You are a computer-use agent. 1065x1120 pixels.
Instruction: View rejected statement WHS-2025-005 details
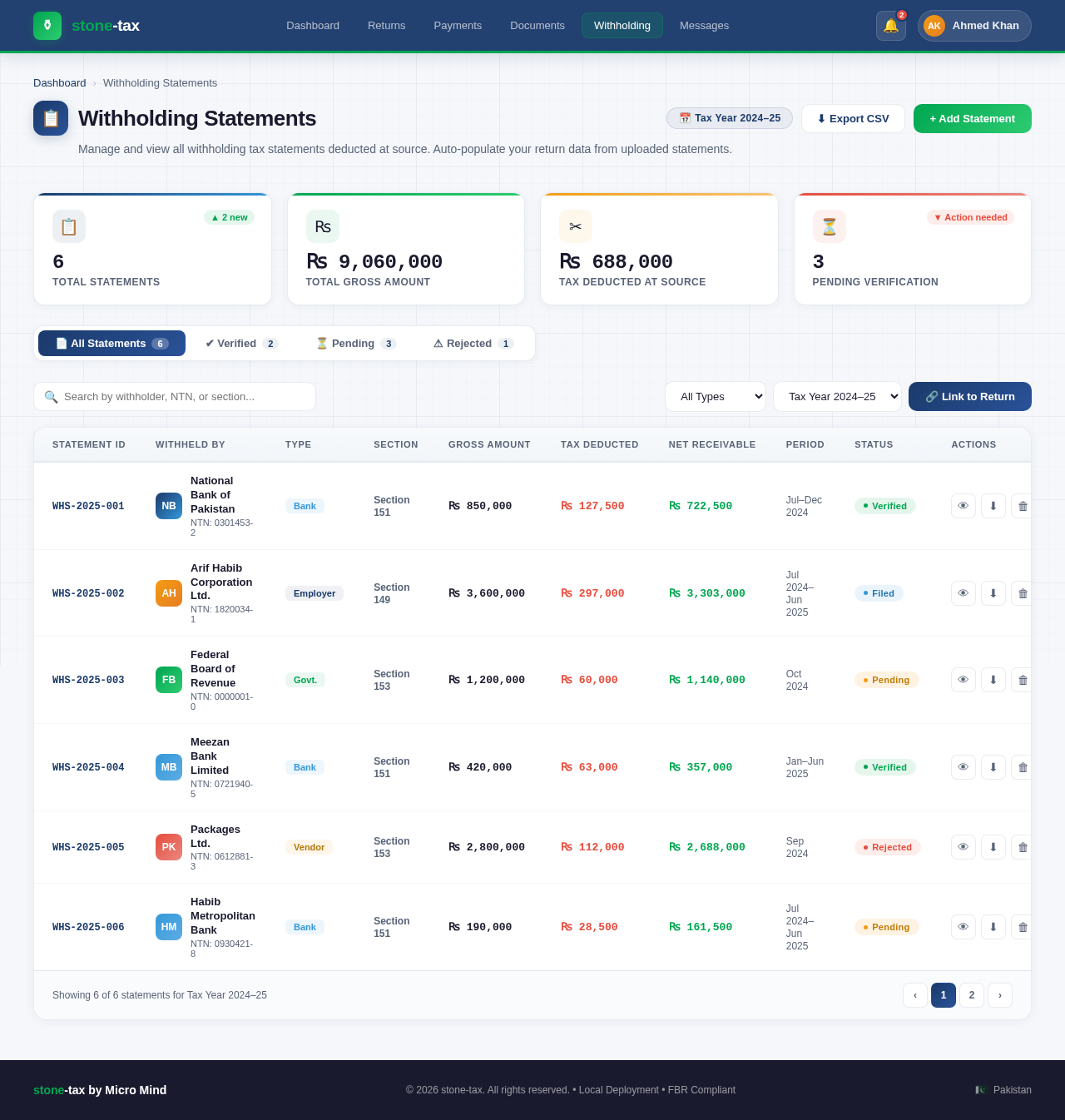(963, 847)
